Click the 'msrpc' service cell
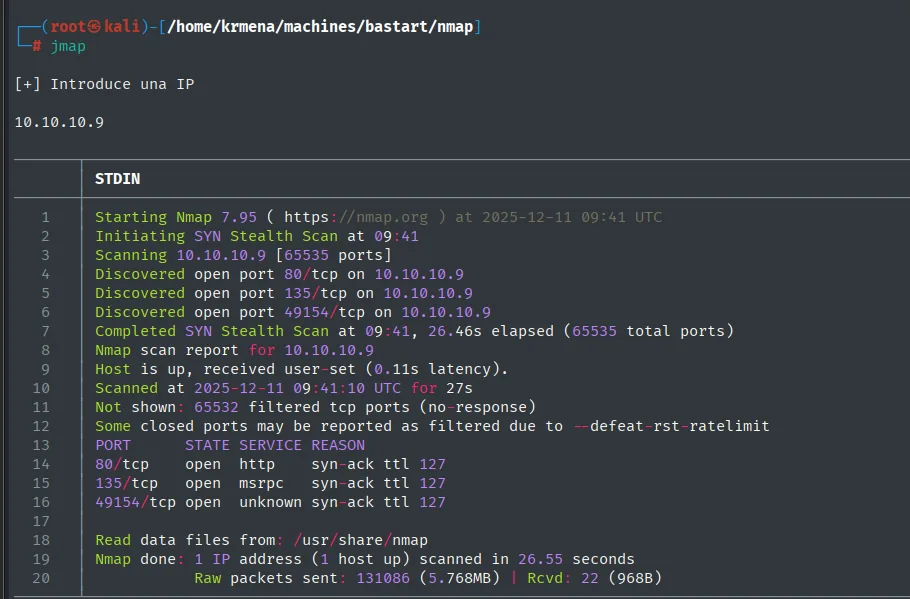910x599 pixels. pyautogui.click(x=261, y=483)
